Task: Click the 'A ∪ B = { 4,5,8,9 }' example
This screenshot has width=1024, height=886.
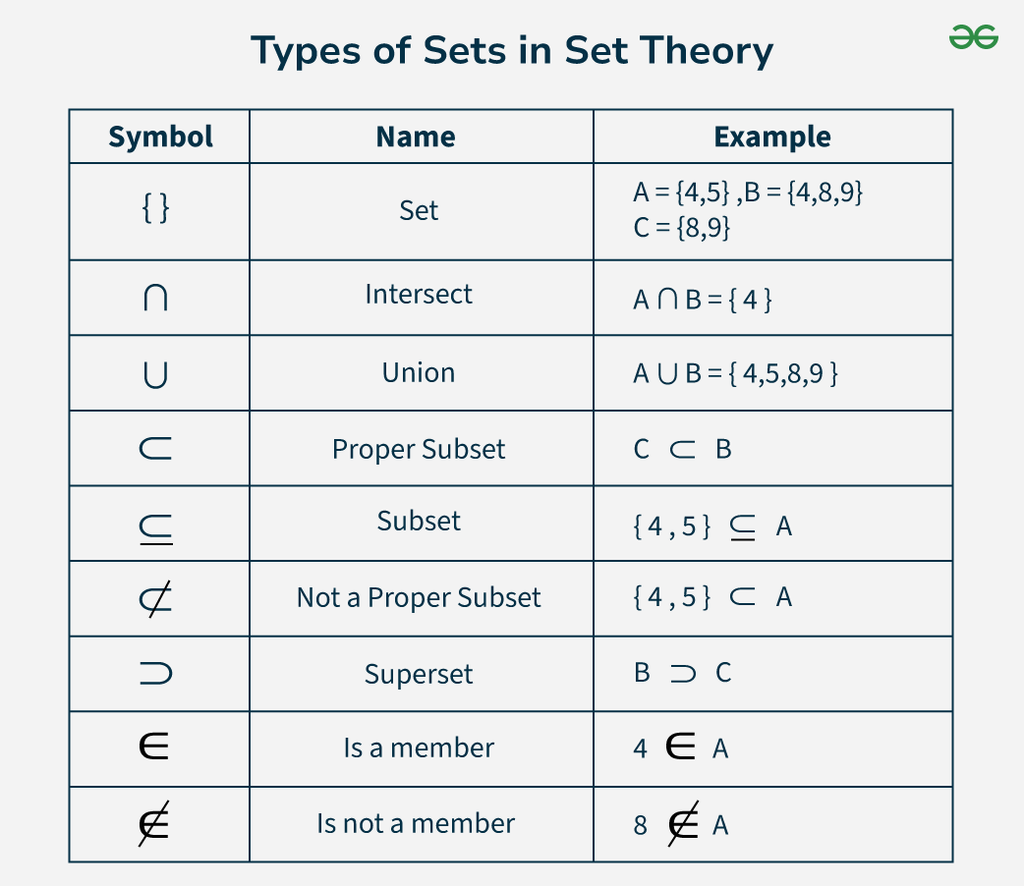Action: [x=735, y=374]
